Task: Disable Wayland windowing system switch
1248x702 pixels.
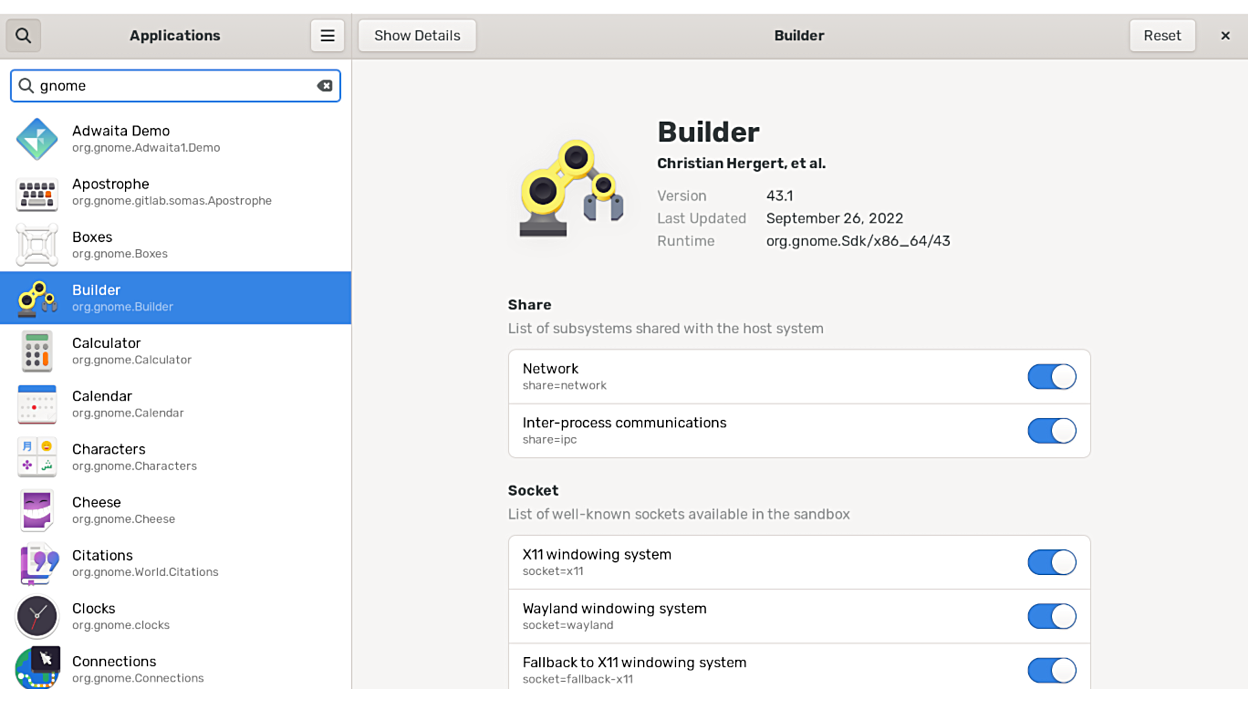Action: (1051, 617)
